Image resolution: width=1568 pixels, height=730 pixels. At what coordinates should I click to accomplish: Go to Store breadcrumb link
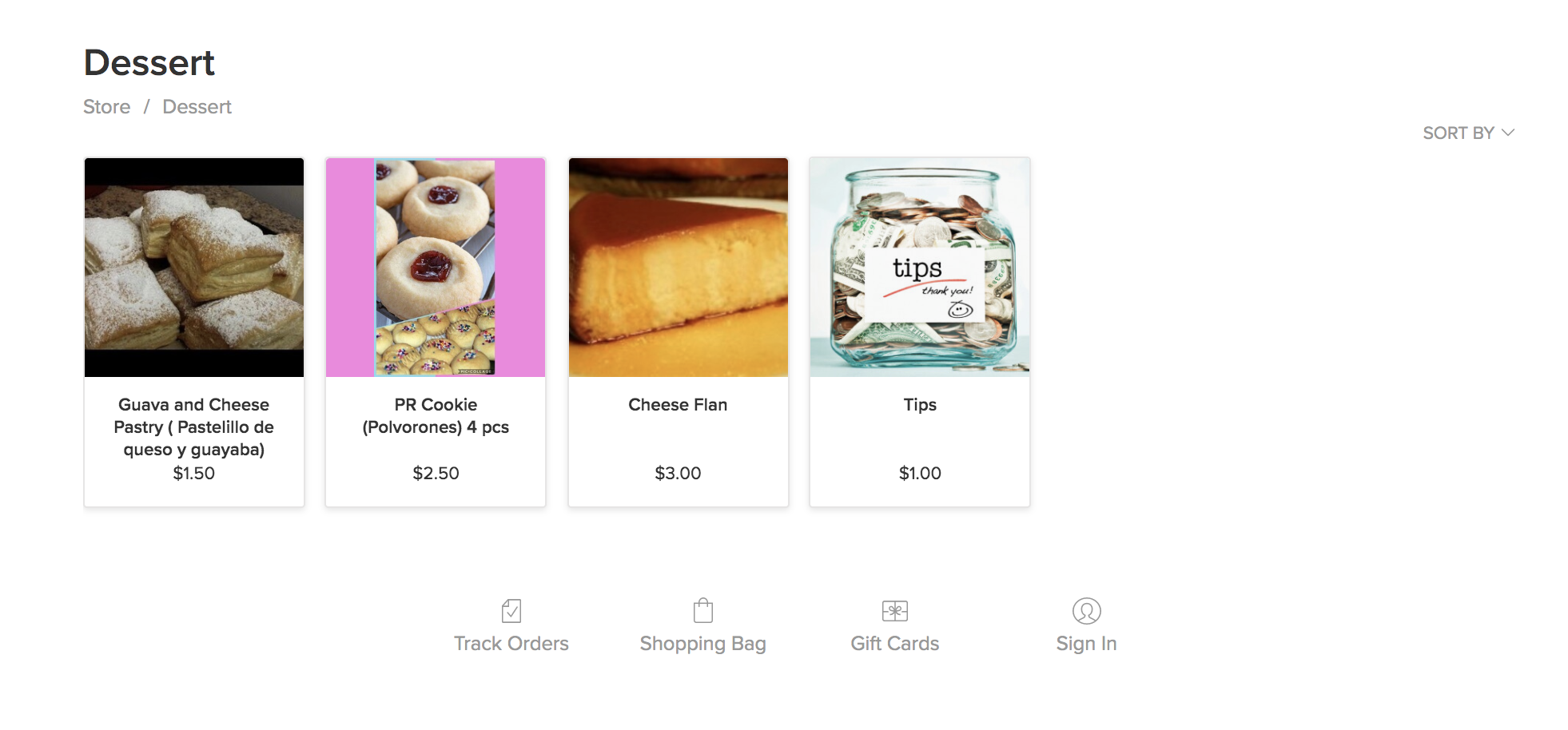pos(107,107)
